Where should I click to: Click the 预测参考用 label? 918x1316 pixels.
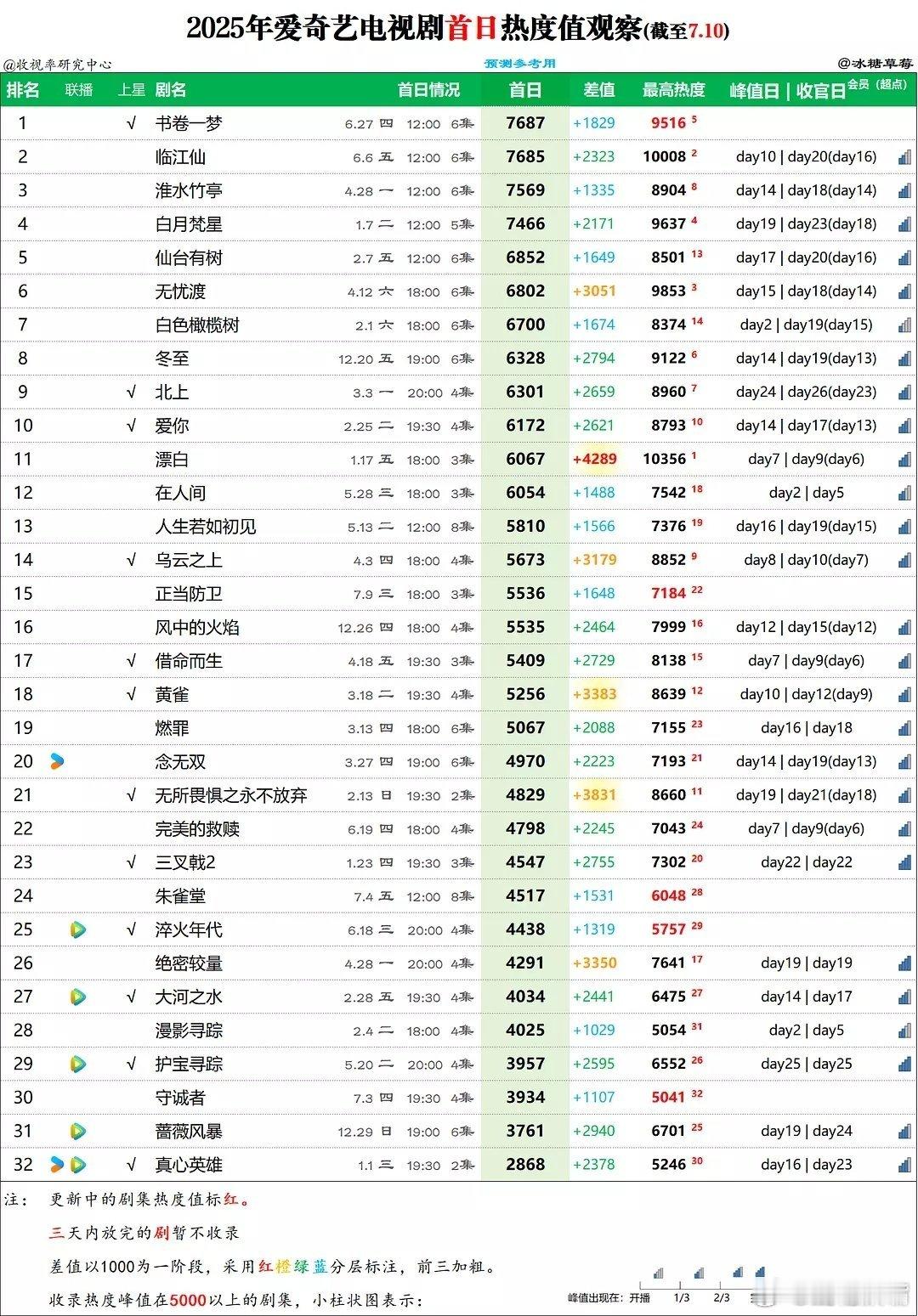pos(520,64)
